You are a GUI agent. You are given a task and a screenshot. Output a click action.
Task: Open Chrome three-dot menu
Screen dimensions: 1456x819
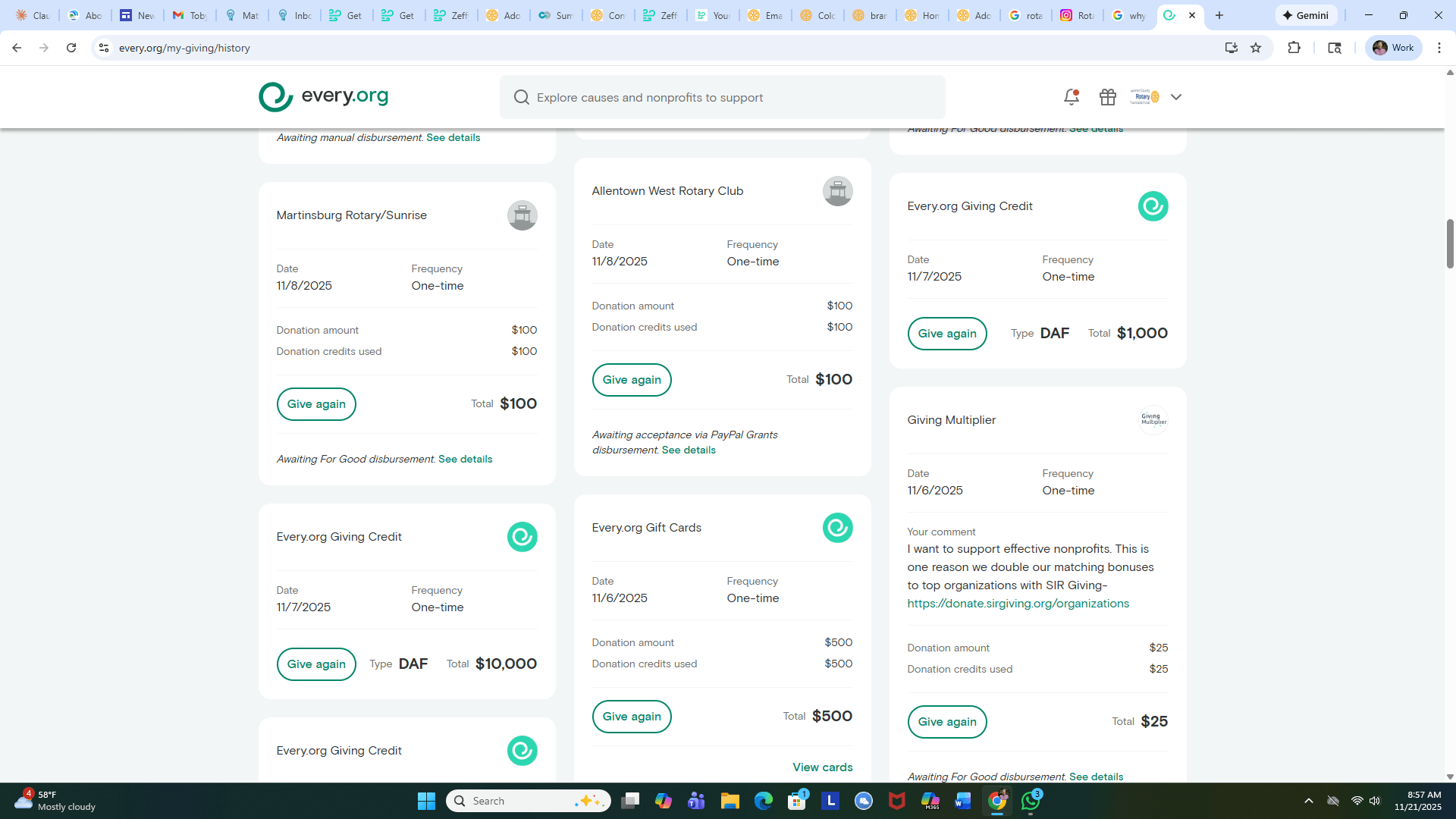[1439, 48]
